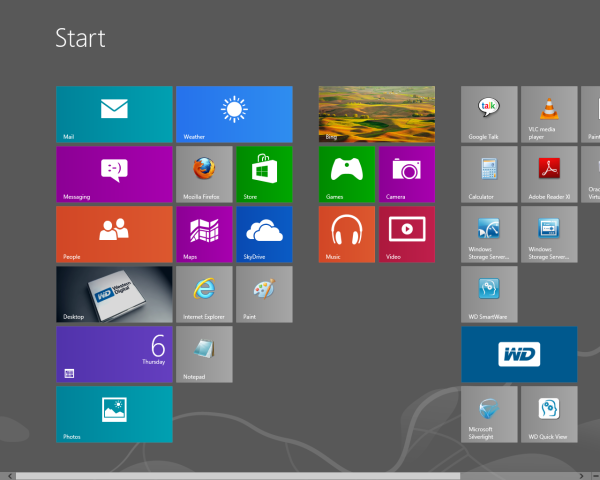Open the People tile
The width and height of the screenshot is (600, 480).
point(114,234)
